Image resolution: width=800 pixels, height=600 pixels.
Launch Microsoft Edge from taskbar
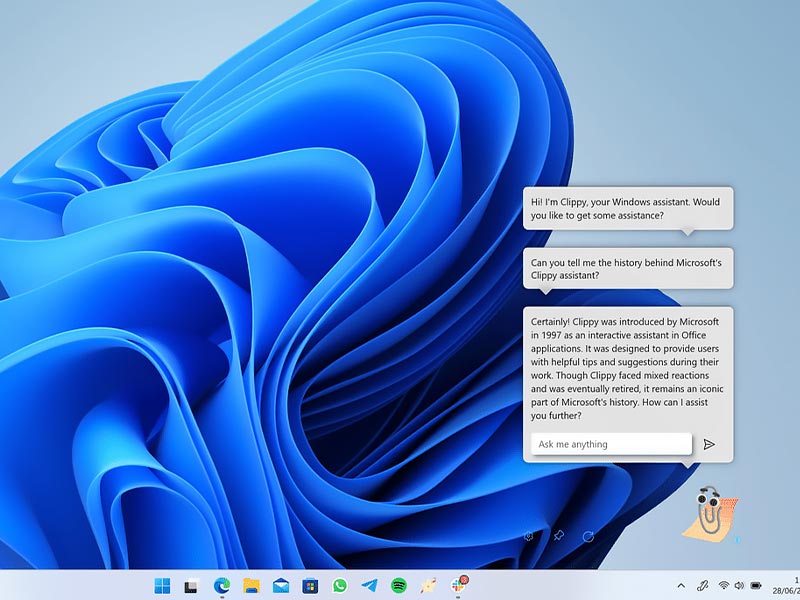[x=221, y=585]
